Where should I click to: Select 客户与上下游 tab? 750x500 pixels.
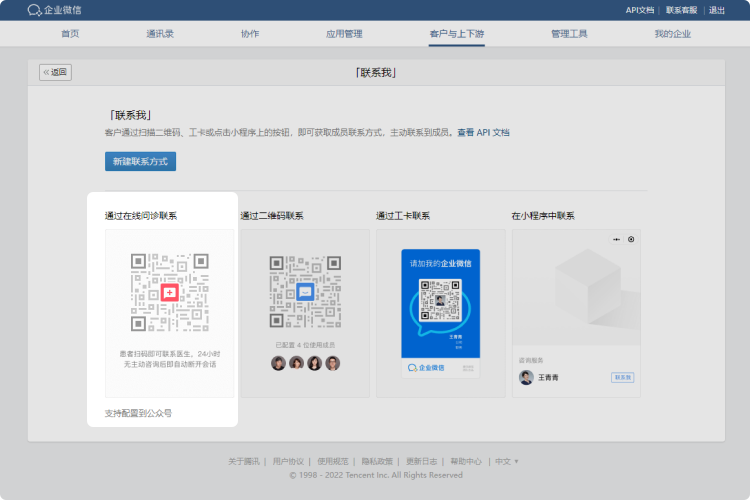click(x=457, y=33)
